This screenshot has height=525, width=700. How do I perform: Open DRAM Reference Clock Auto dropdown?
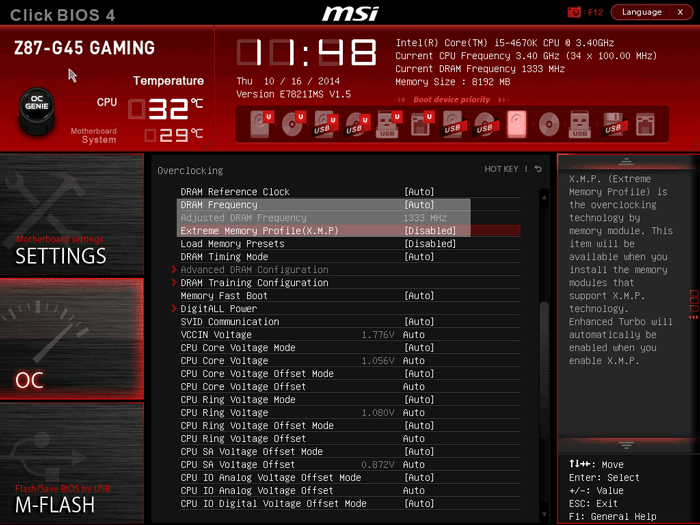[x=419, y=192]
